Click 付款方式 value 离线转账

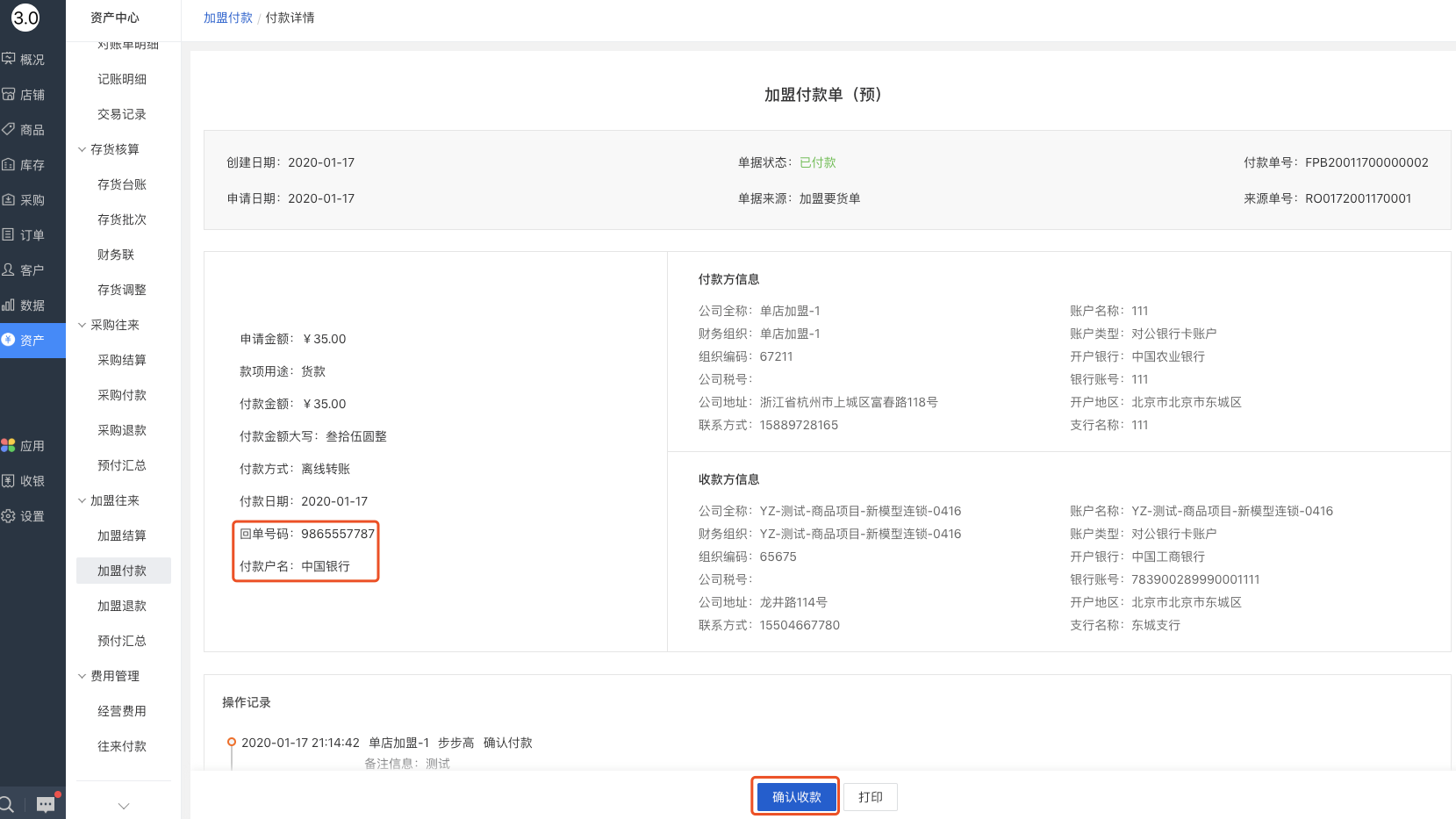click(x=326, y=469)
